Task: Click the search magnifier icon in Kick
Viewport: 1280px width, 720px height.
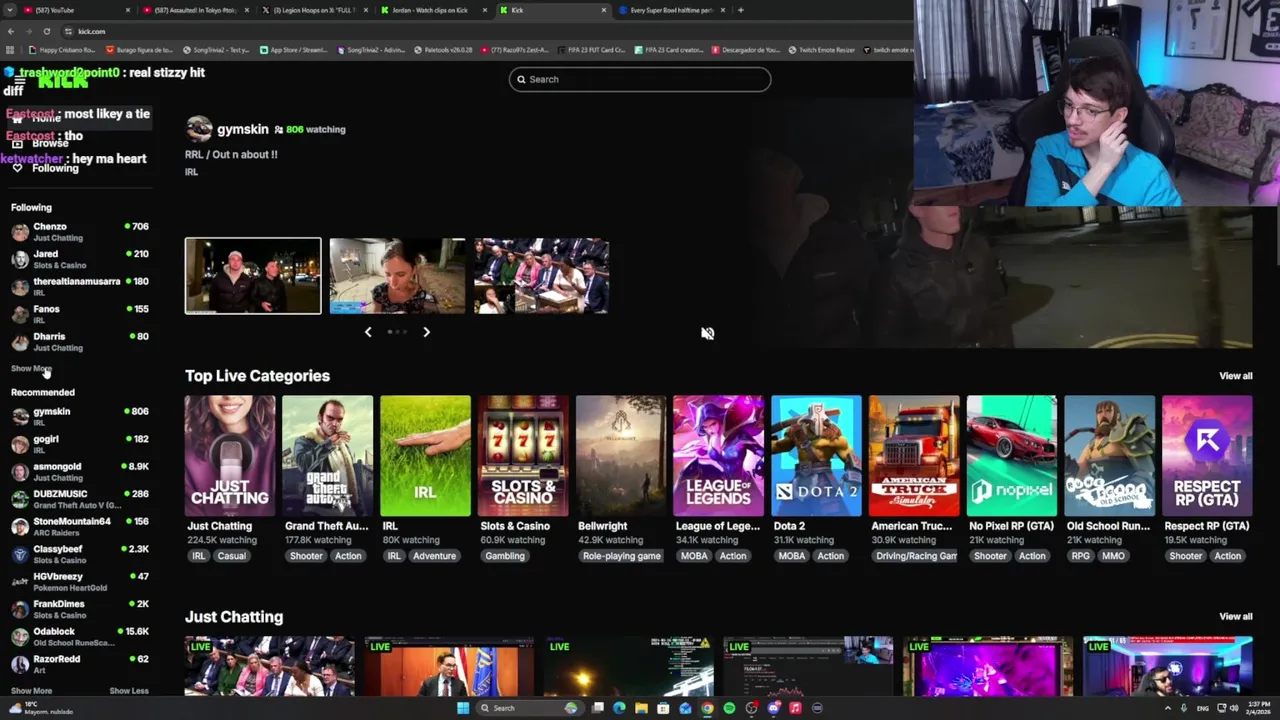Action: pos(521,79)
